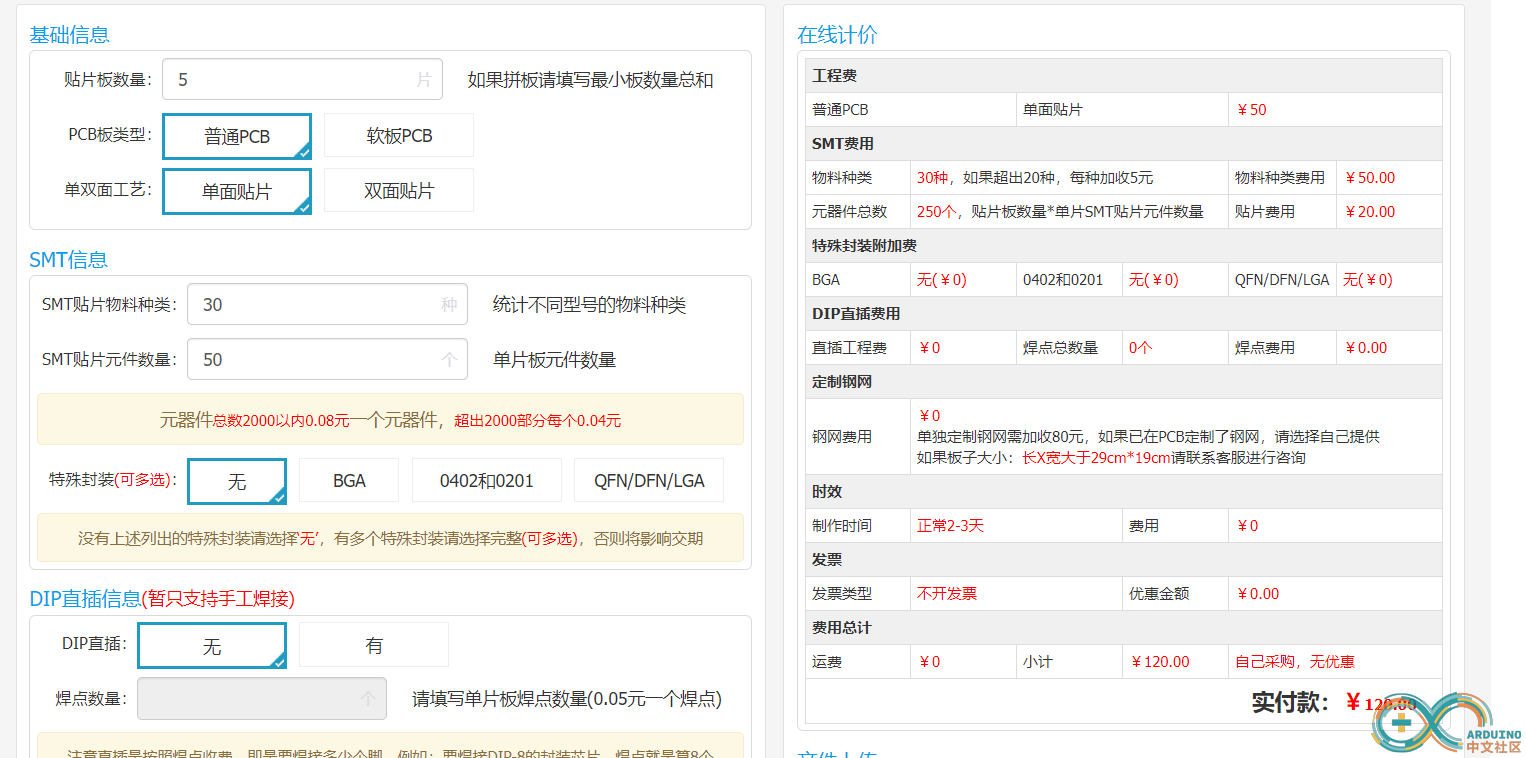Select 有 for DIP直插
The height and width of the screenshot is (758, 1526).
[x=374, y=646]
